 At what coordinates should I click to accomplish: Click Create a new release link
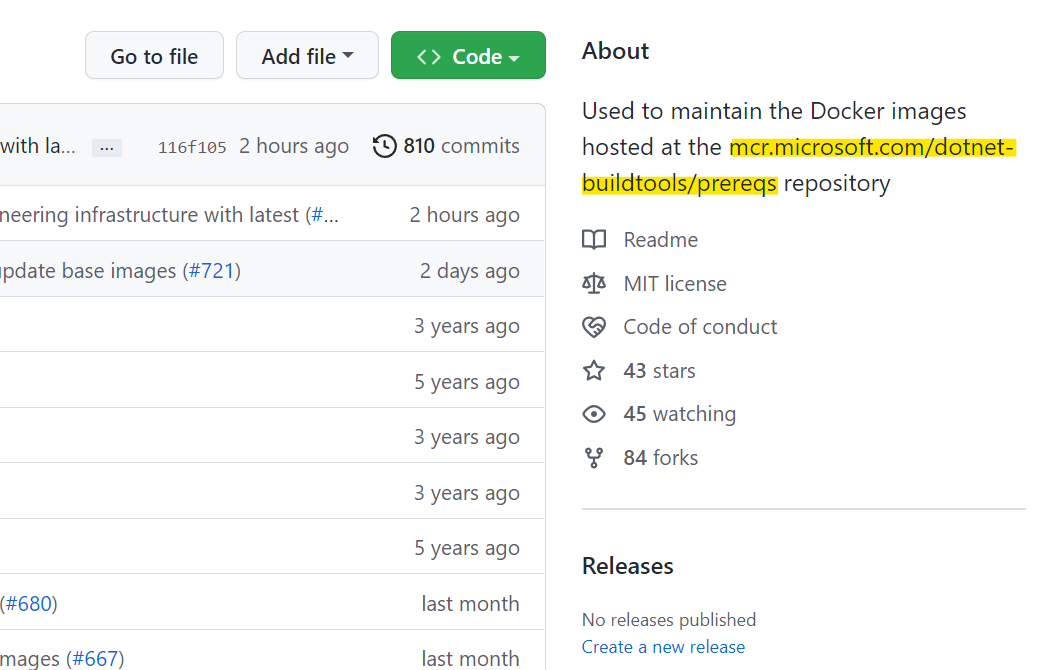click(663, 647)
